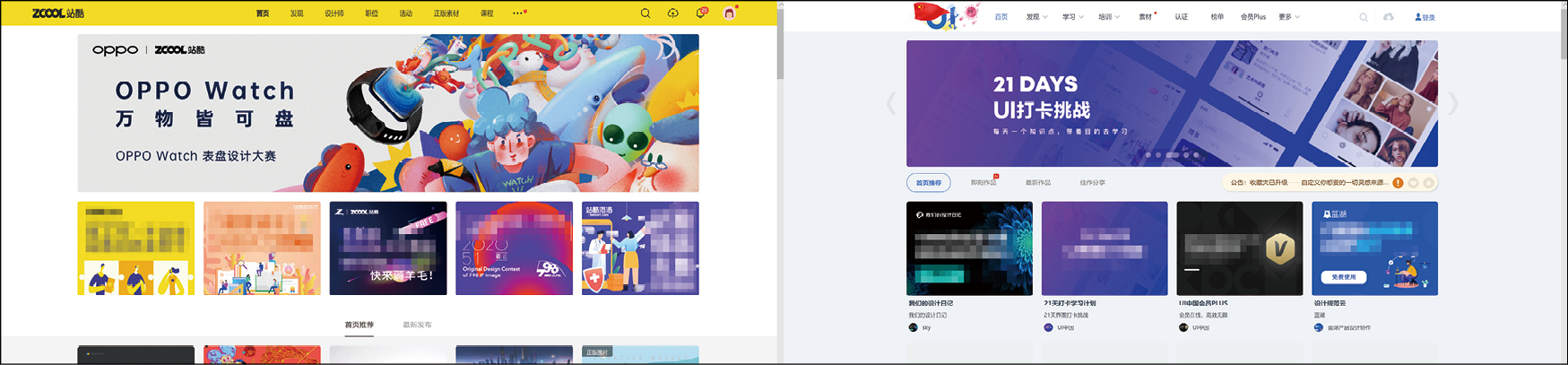Open the UI中国会员PLUS card image
Image resolution: width=1568 pixels, height=365 pixels.
pyautogui.click(x=1240, y=248)
